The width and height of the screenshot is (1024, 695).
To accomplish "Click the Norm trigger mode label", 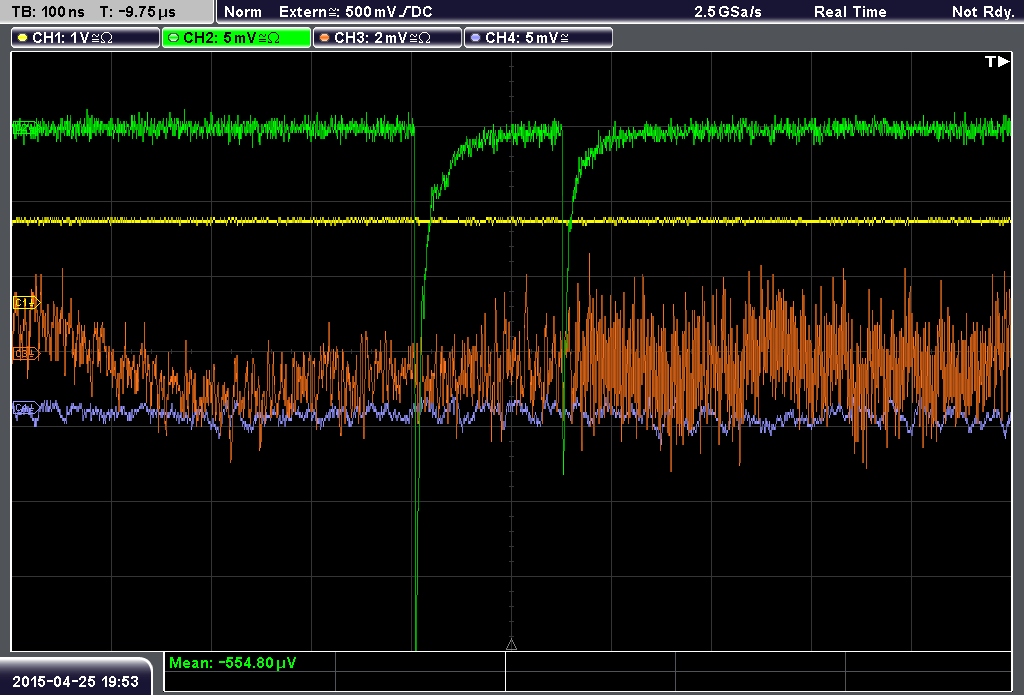I will 243,12.
